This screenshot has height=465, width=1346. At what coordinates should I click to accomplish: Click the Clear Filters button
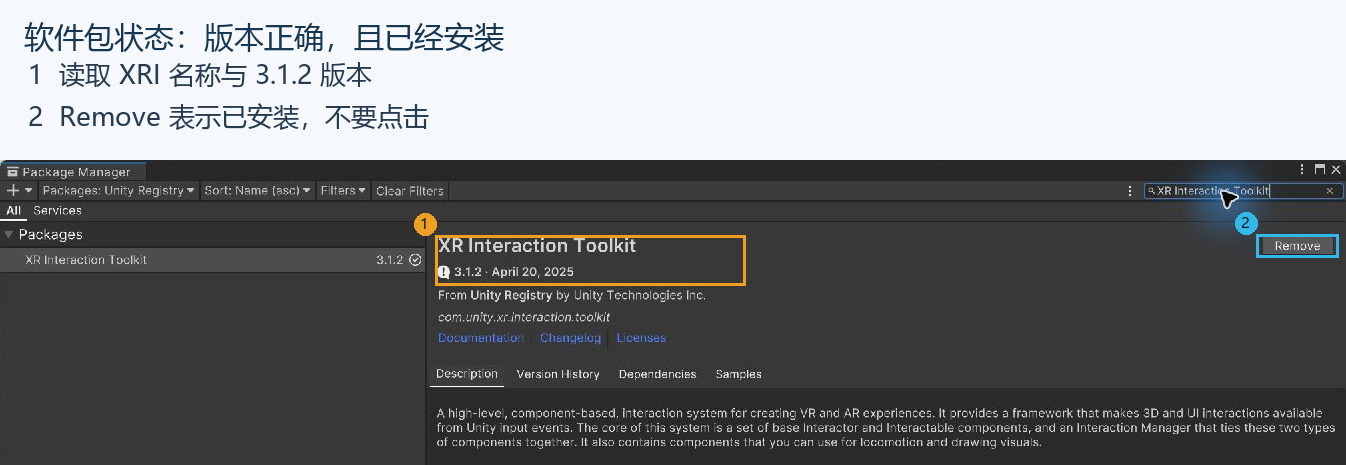point(410,190)
